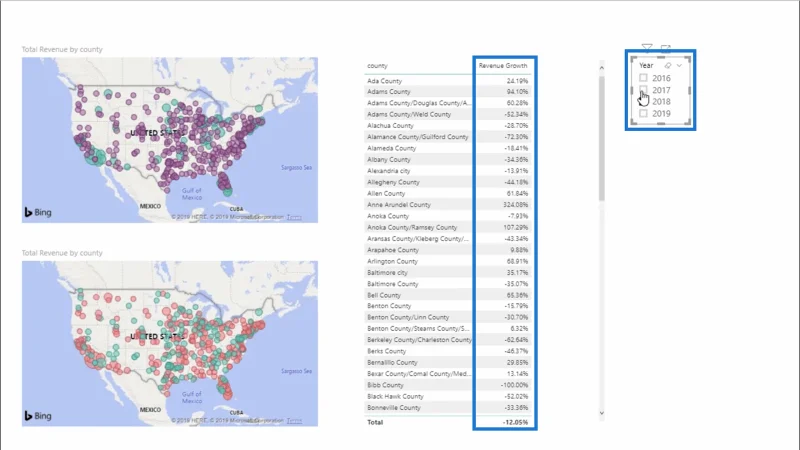Select the 2018 year label
Viewport: 800px width, 450px height.
[661, 102]
